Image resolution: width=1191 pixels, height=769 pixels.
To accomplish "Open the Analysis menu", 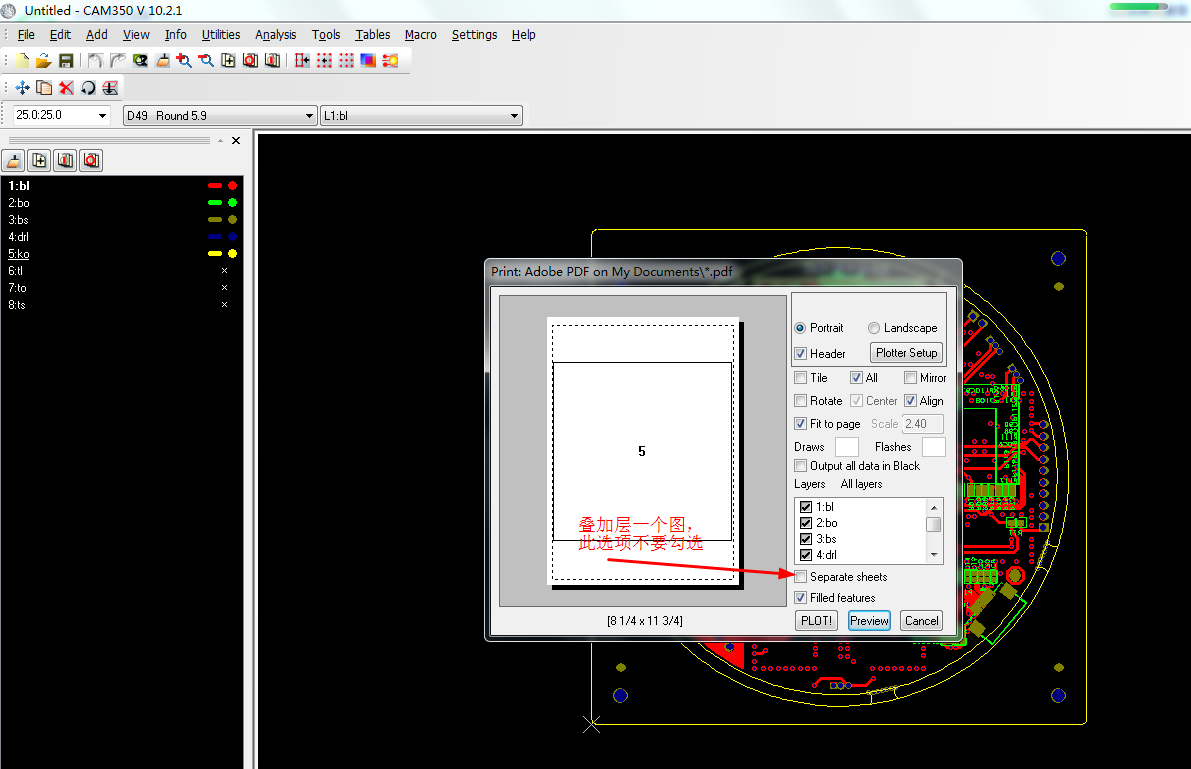I will pyautogui.click(x=276, y=35).
